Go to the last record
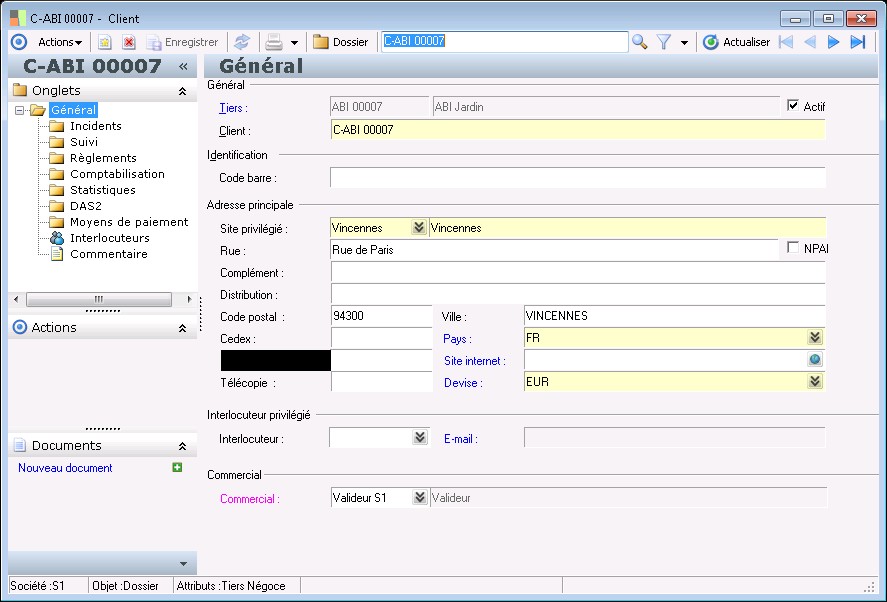The width and height of the screenshot is (887, 602). pos(857,42)
